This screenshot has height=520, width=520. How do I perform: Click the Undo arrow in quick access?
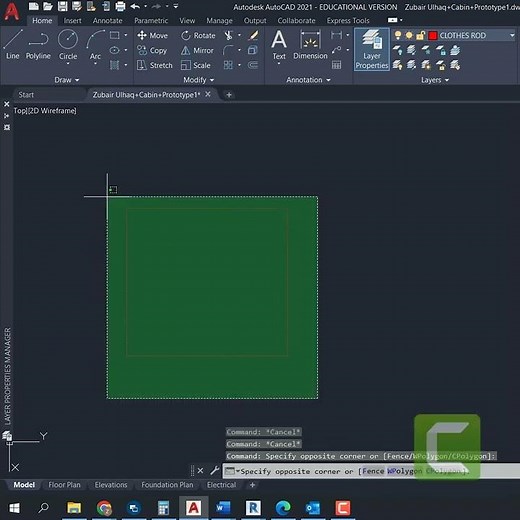135,6
